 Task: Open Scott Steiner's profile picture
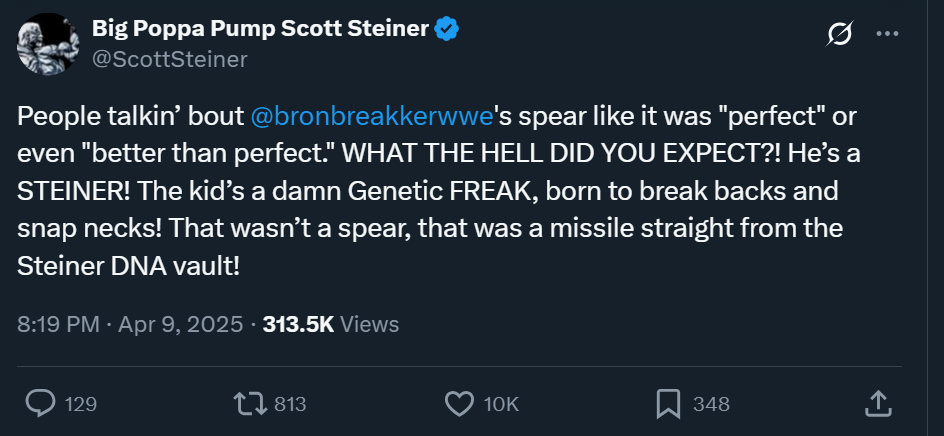47,44
